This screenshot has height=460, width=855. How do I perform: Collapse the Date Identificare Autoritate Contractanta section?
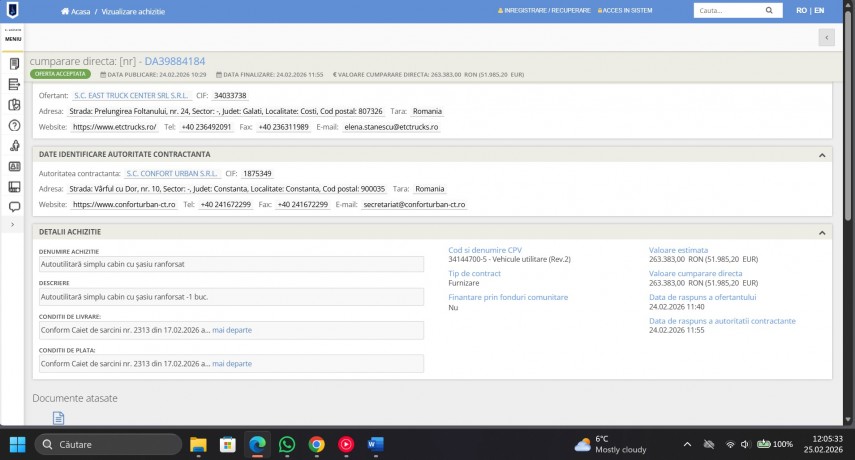(821, 154)
